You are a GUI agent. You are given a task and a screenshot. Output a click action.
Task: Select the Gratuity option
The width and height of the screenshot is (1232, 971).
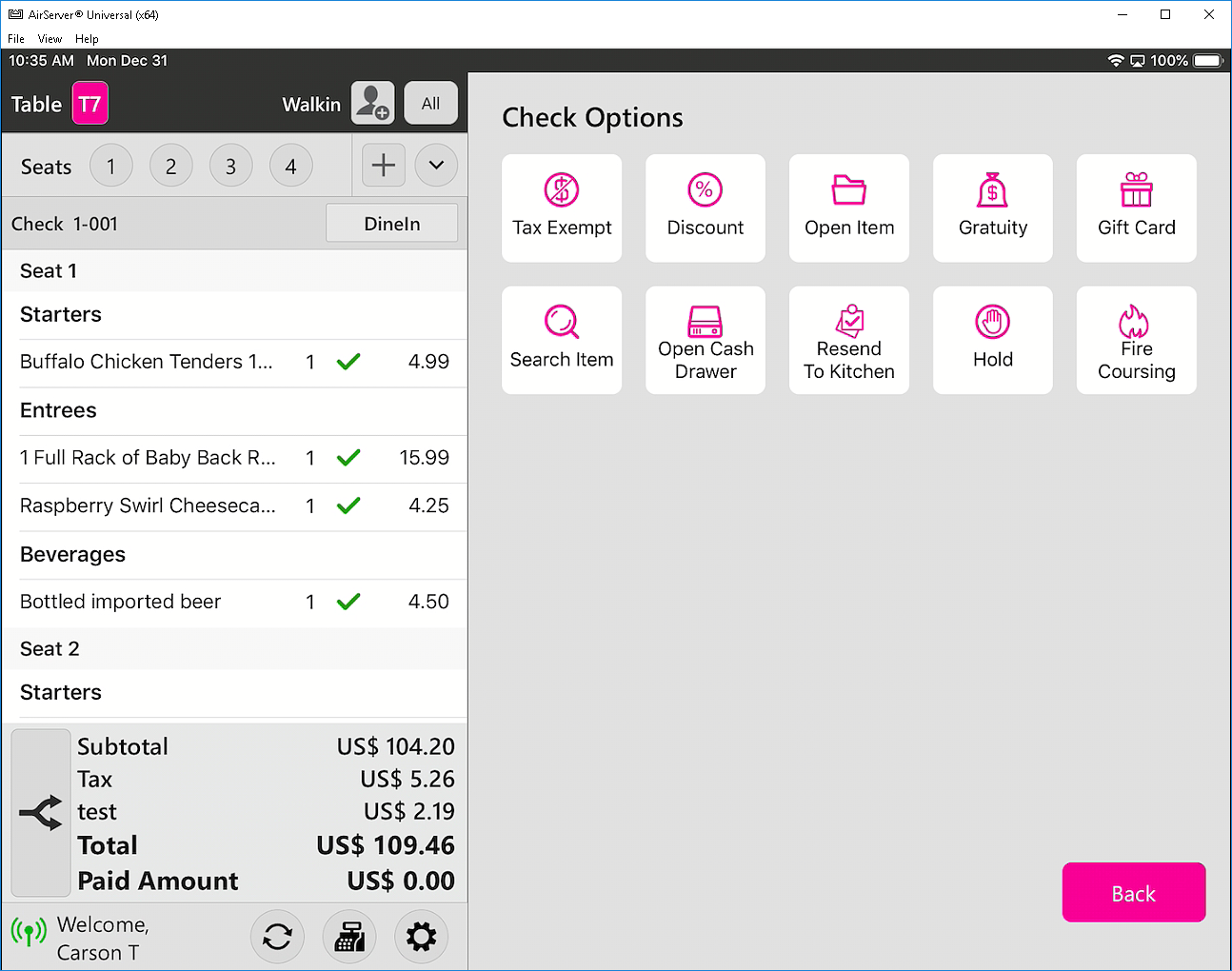[x=992, y=208]
